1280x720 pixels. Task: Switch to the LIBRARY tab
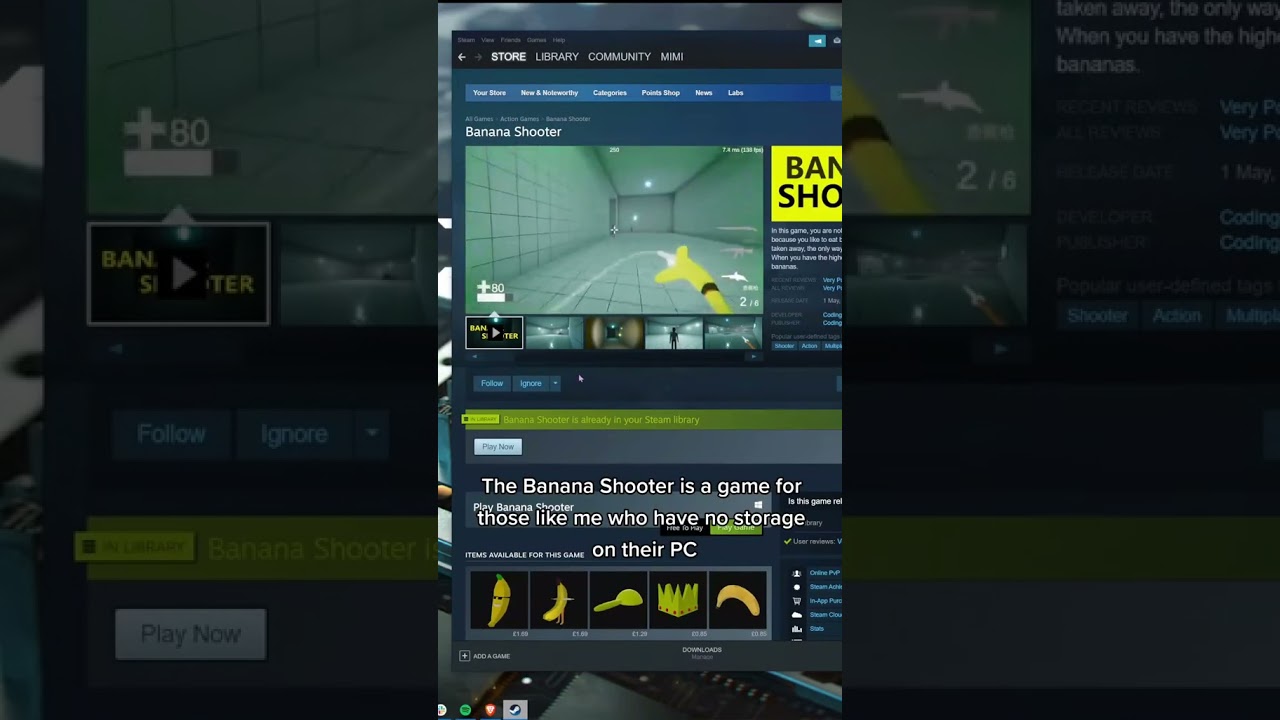tap(557, 57)
